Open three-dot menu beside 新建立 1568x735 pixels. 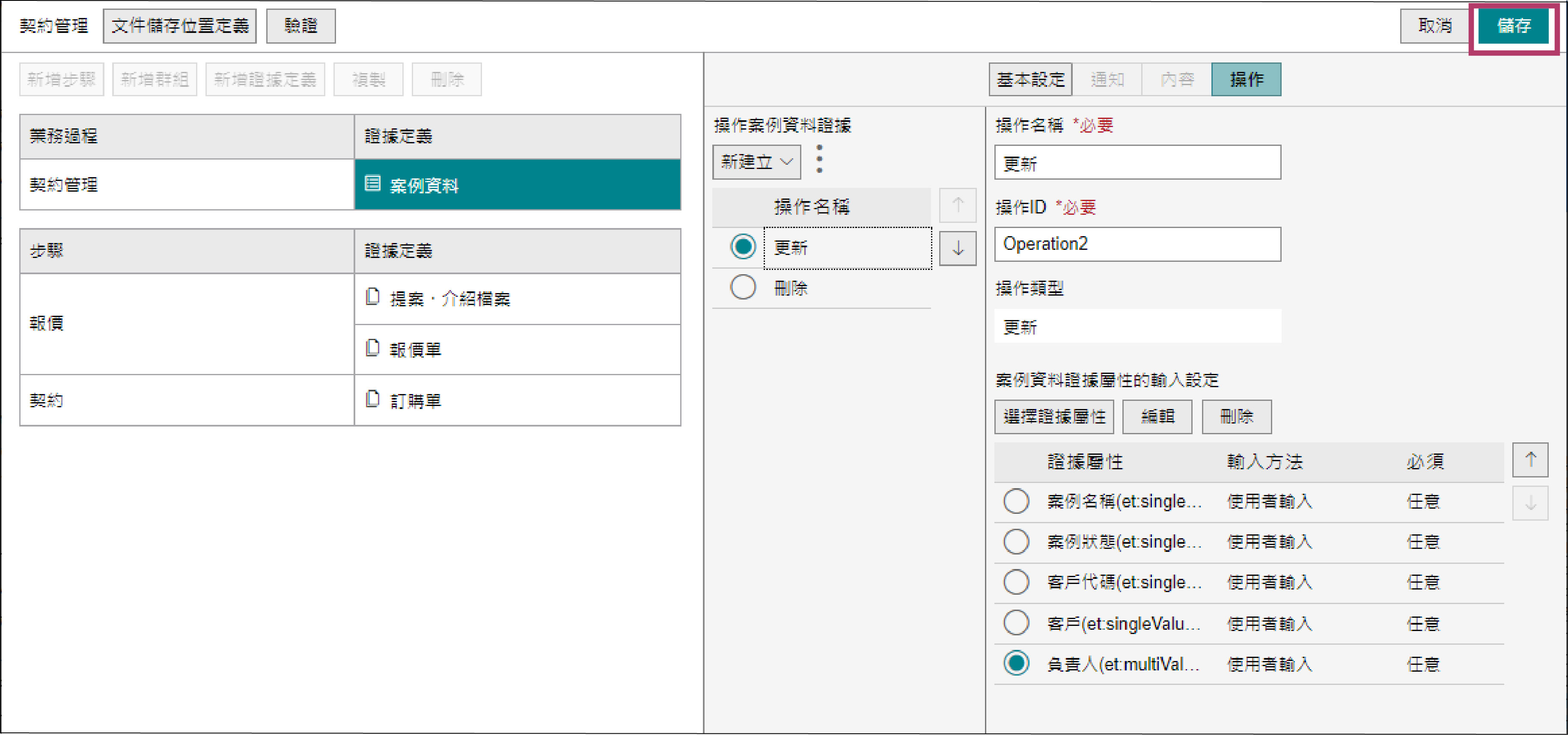[819, 160]
